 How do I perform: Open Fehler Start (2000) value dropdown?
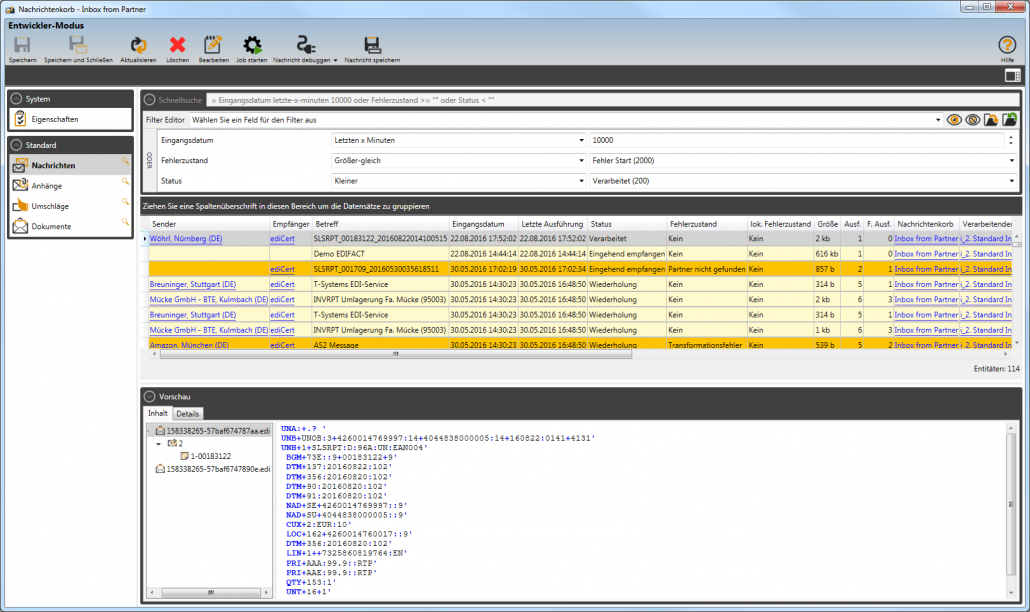click(1012, 161)
